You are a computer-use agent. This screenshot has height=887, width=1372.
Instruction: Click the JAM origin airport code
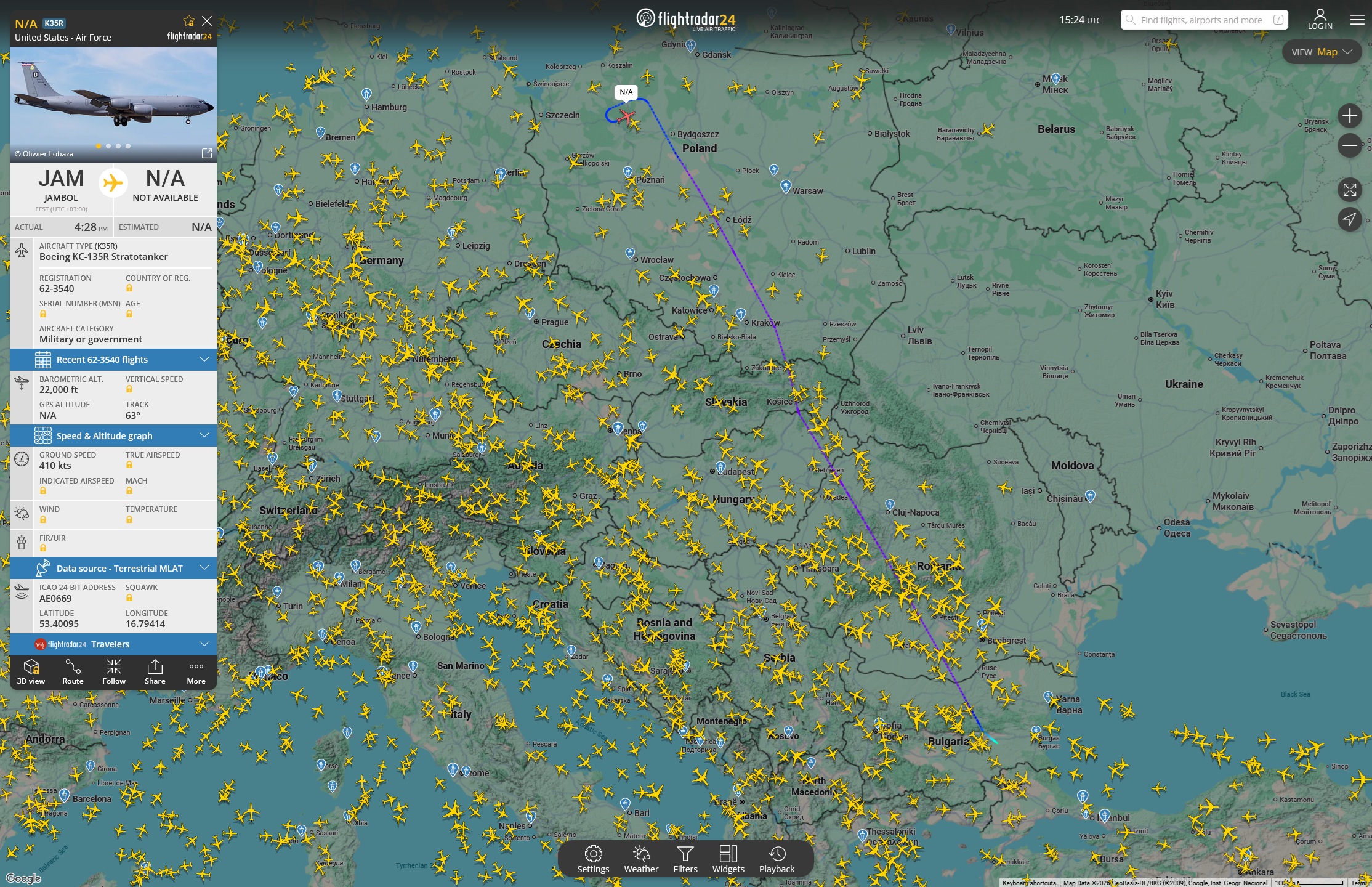(61, 179)
